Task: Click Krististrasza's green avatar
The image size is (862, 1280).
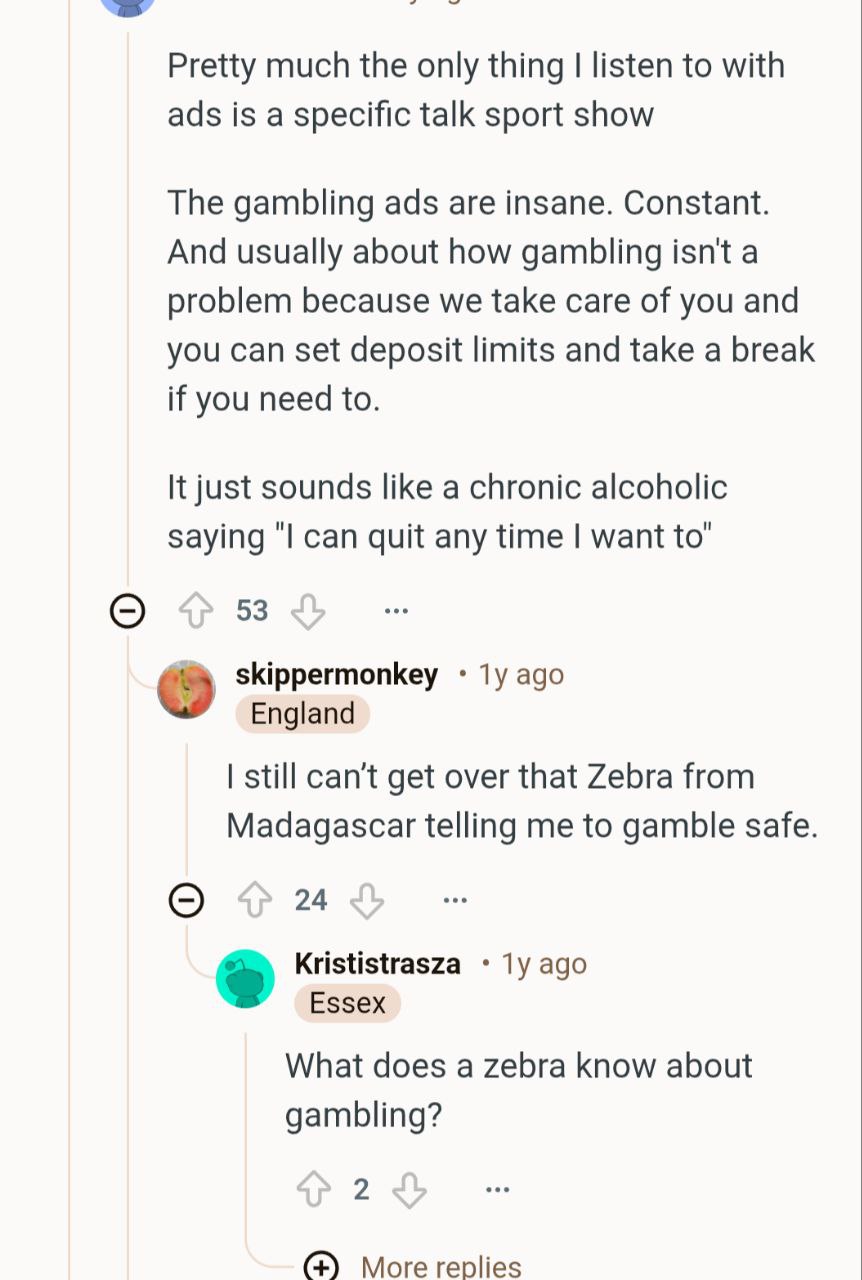Action: coord(245,978)
